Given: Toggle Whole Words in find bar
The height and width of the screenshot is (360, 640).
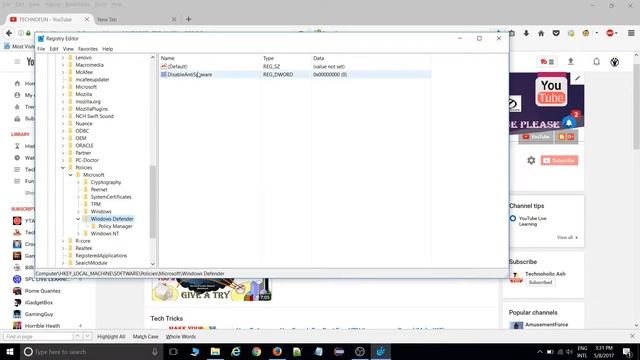Looking at the screenshot, I should [181, 337].
